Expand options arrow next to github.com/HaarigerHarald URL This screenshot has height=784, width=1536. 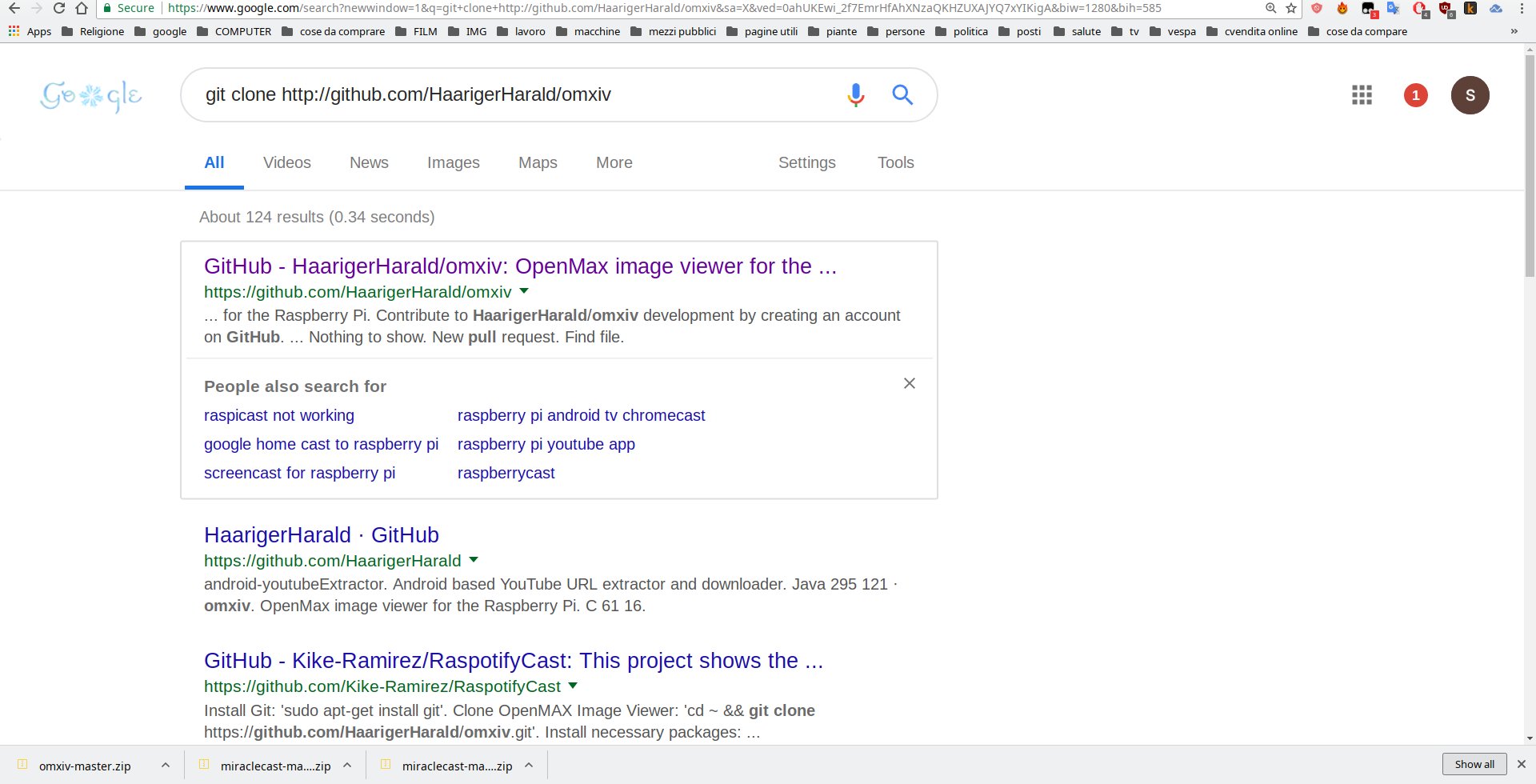coord(474,560)
